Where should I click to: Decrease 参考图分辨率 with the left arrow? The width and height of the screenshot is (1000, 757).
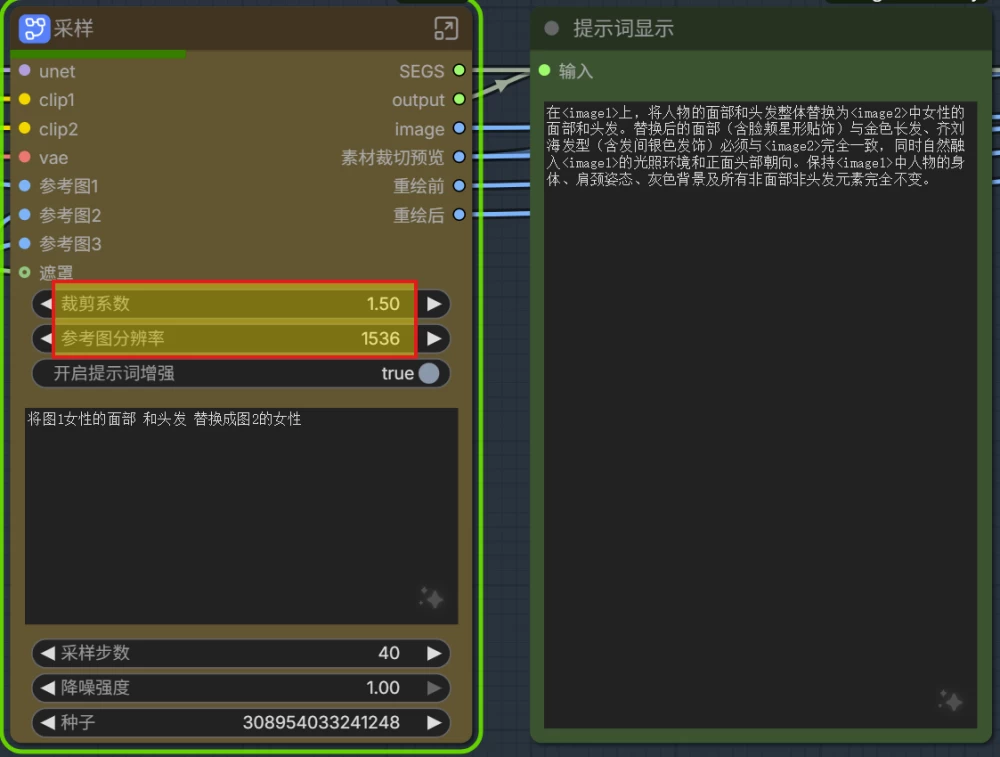tap(45, 339)
